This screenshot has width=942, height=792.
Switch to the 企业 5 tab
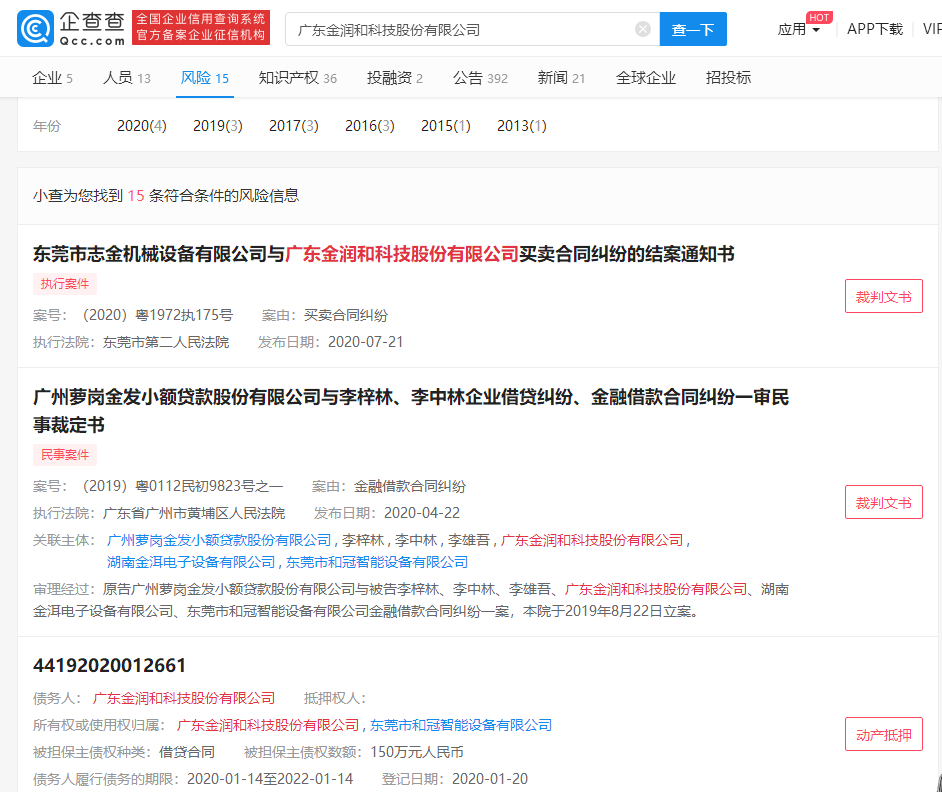coord(52,78)
